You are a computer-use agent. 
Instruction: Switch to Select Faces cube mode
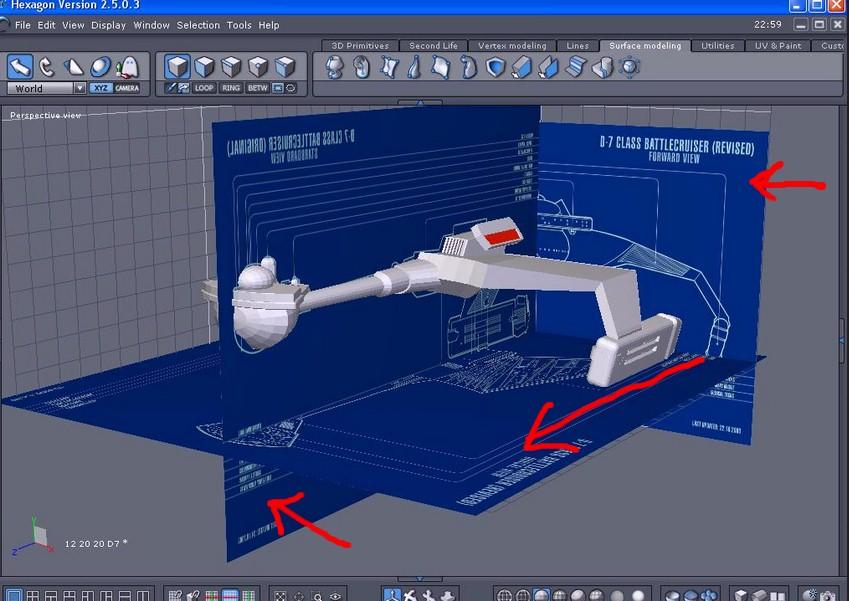pyautogui.click(x=204, y=67)
